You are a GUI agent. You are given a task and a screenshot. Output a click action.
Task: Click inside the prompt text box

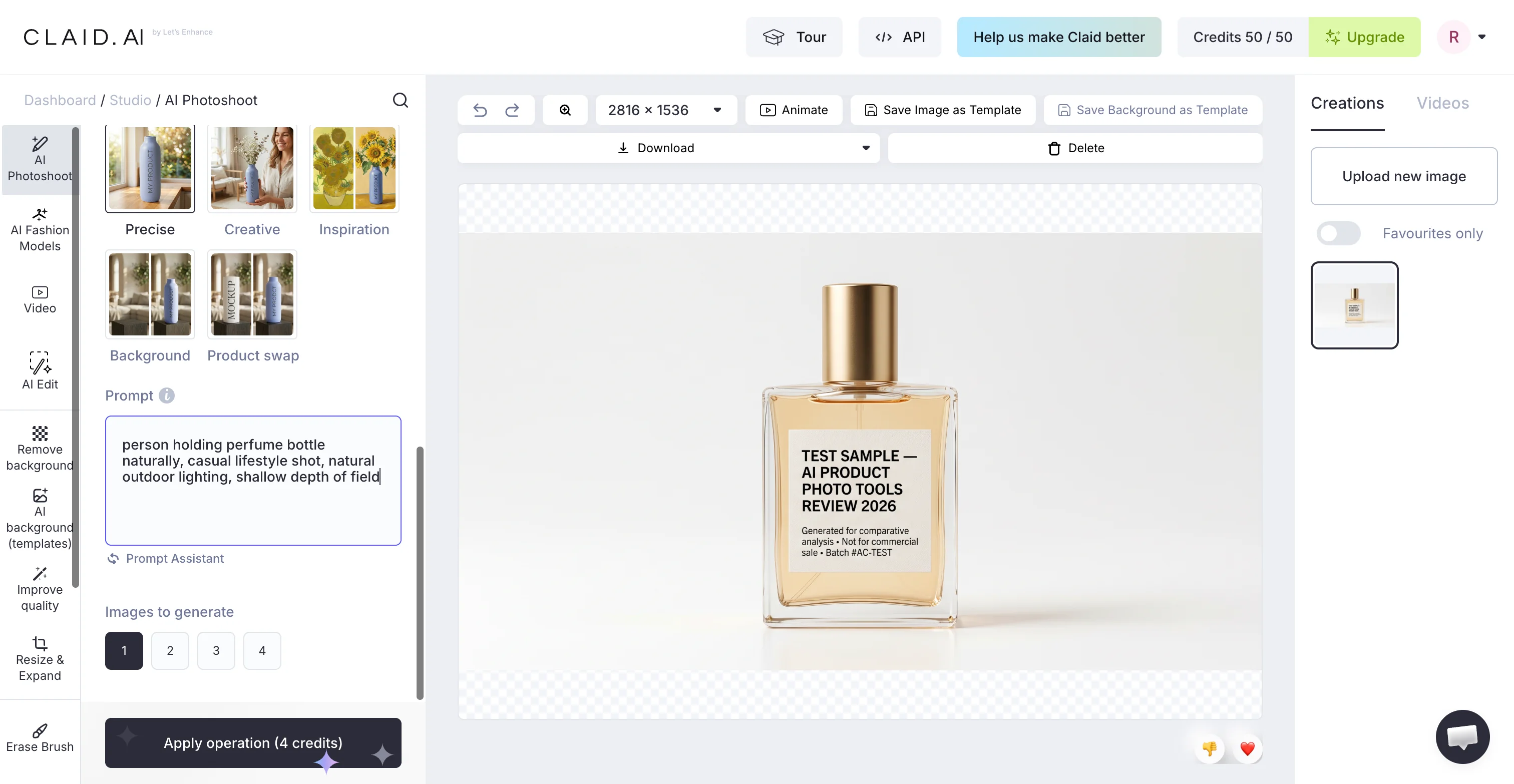(253, 480)
